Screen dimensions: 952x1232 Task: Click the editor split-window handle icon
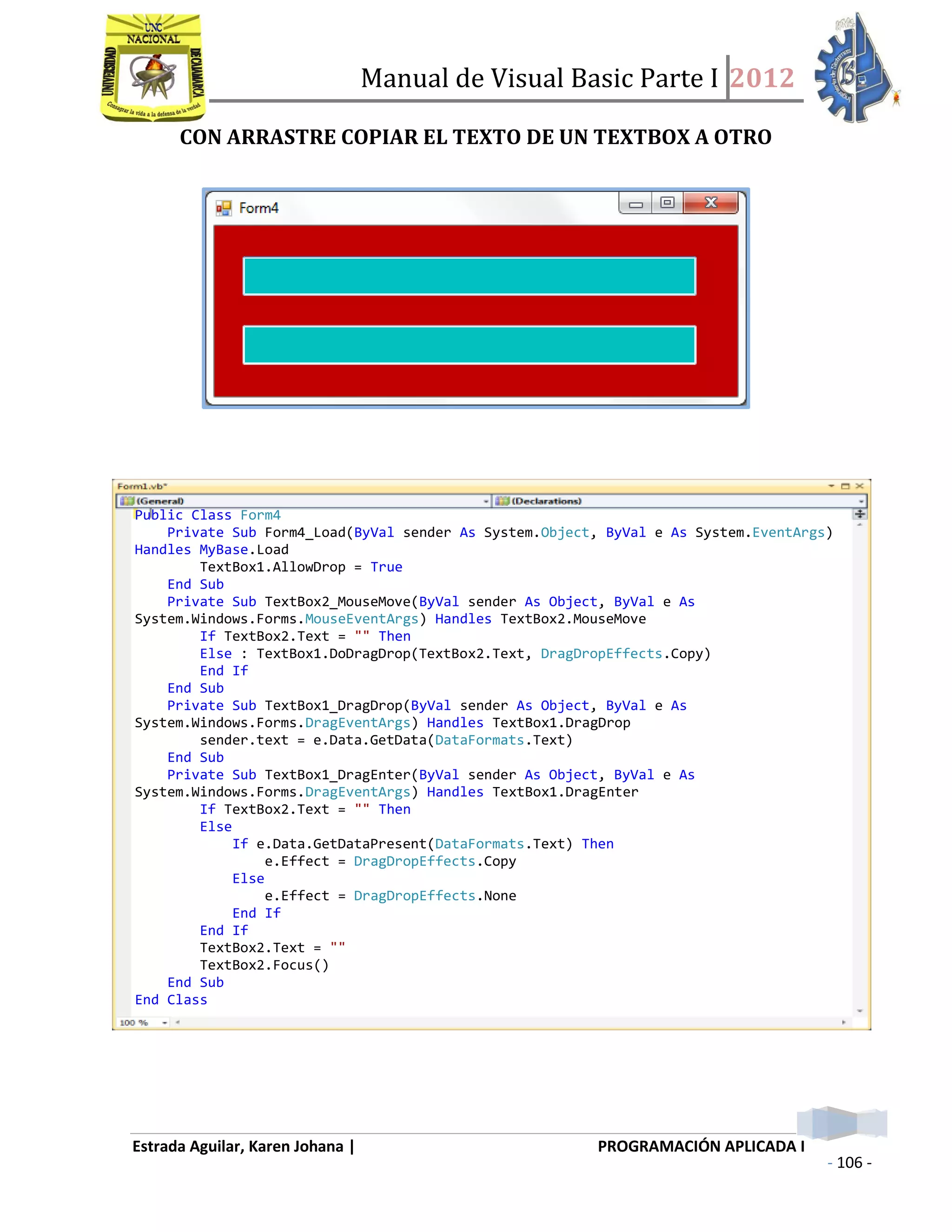[x=859, y=514]
